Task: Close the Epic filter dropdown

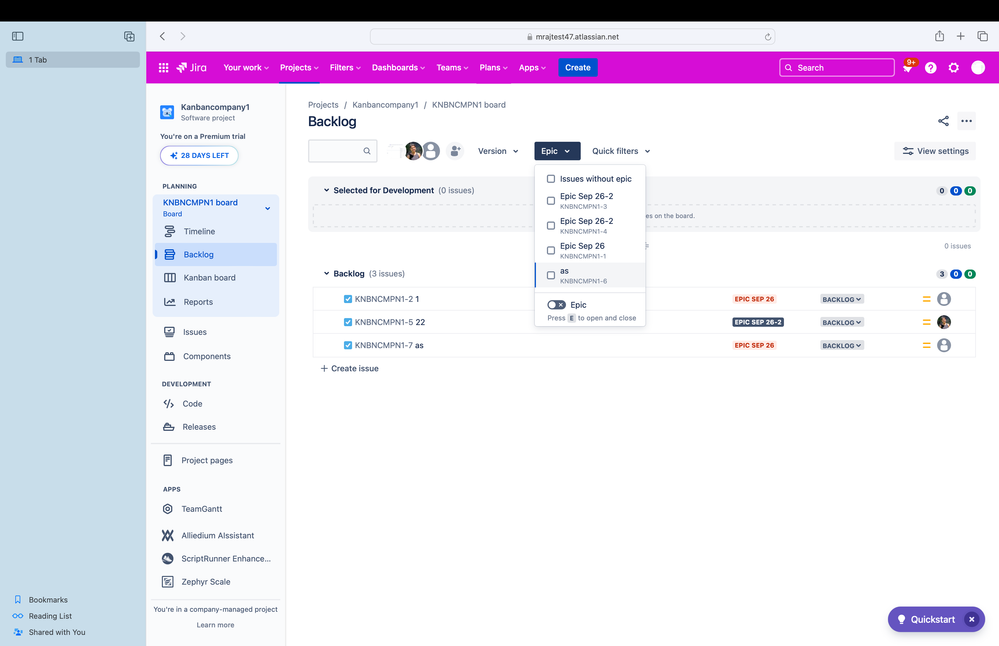Action: (557, 151)
